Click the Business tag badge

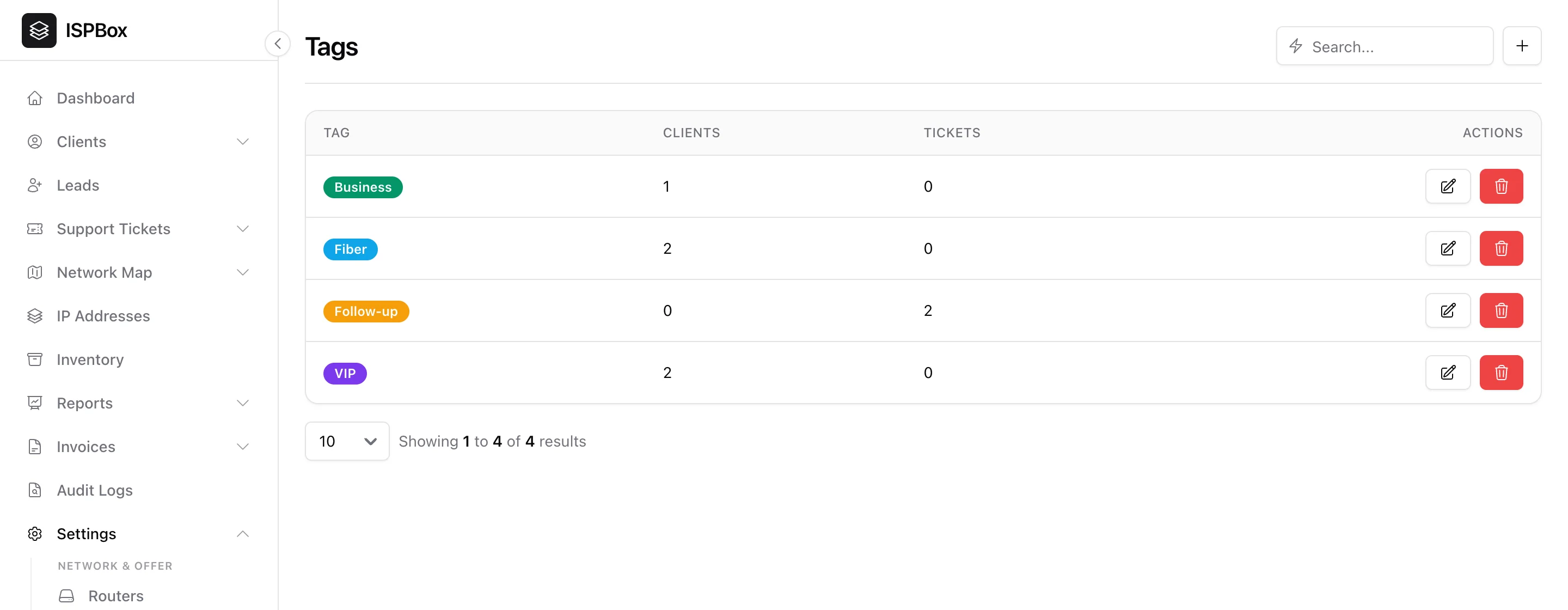[363, 187]
